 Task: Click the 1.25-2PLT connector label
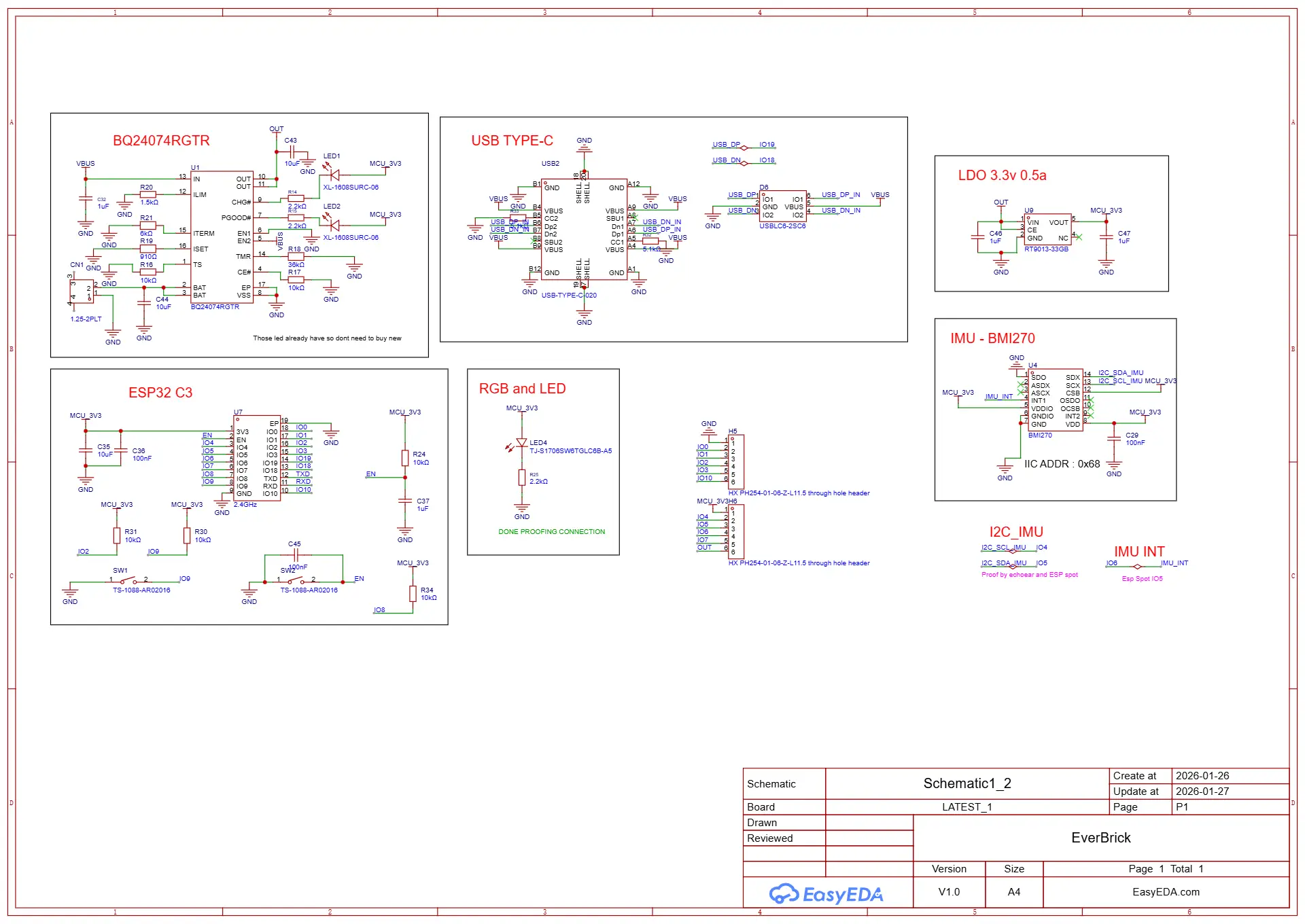[86, 319]
